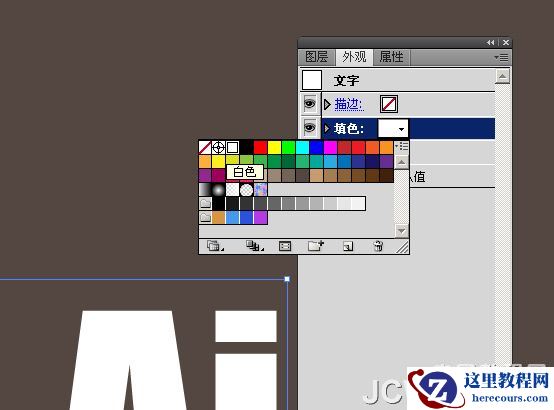Switch to the 外观 tab
The width and height of the screenshot is (554, 410).
pyautogui.click(x=354, y=57)
